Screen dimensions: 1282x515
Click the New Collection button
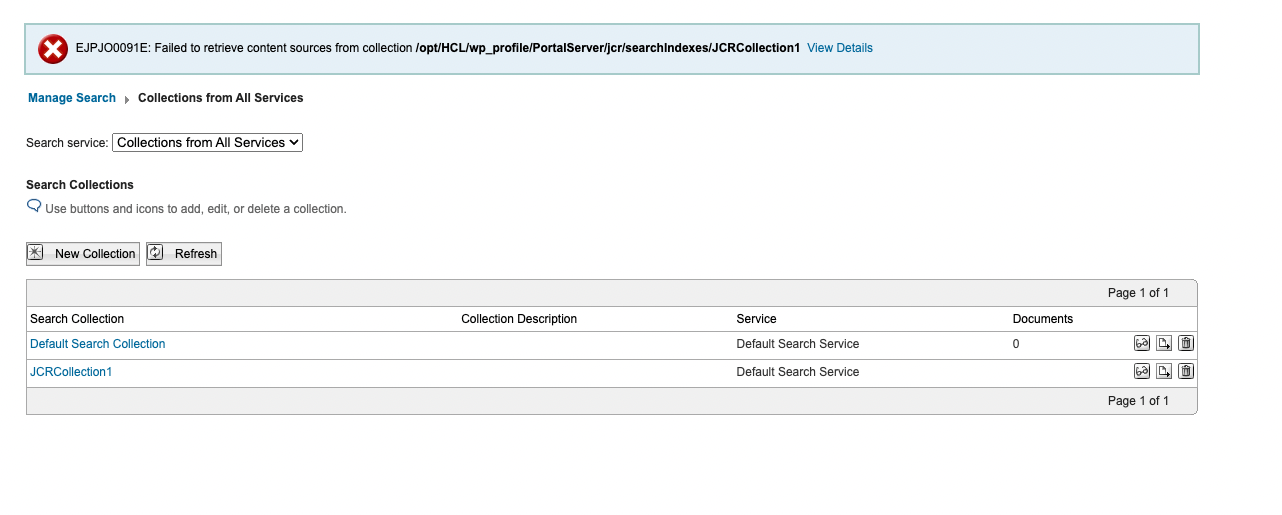(83, 254)
